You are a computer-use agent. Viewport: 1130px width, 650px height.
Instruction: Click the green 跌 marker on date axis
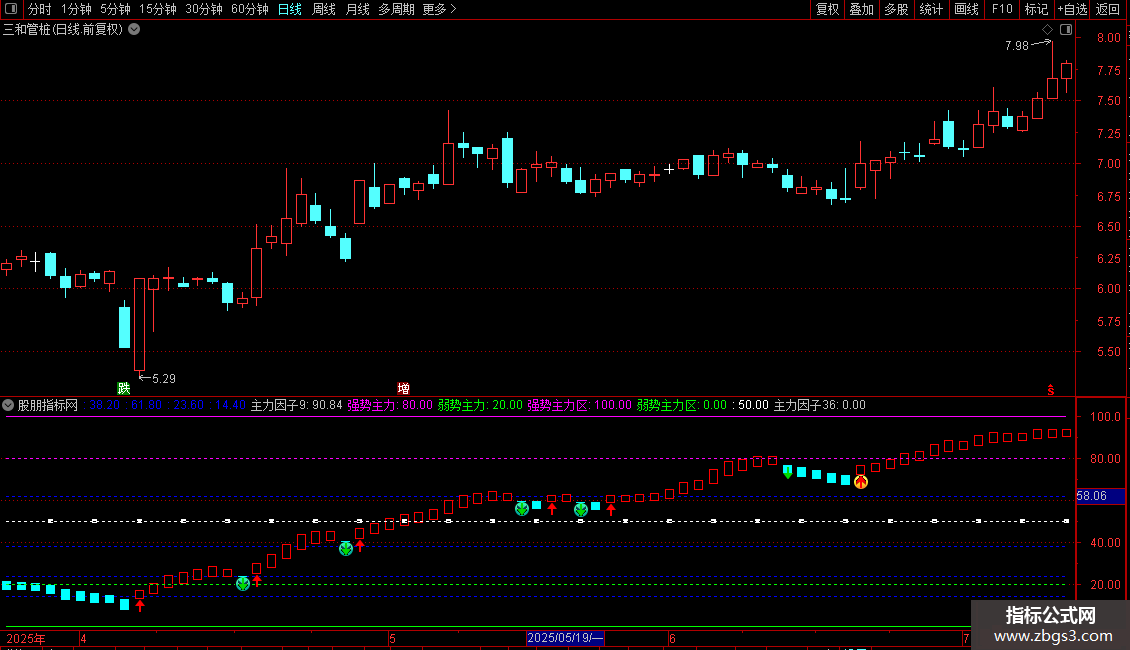pos(124,388)
